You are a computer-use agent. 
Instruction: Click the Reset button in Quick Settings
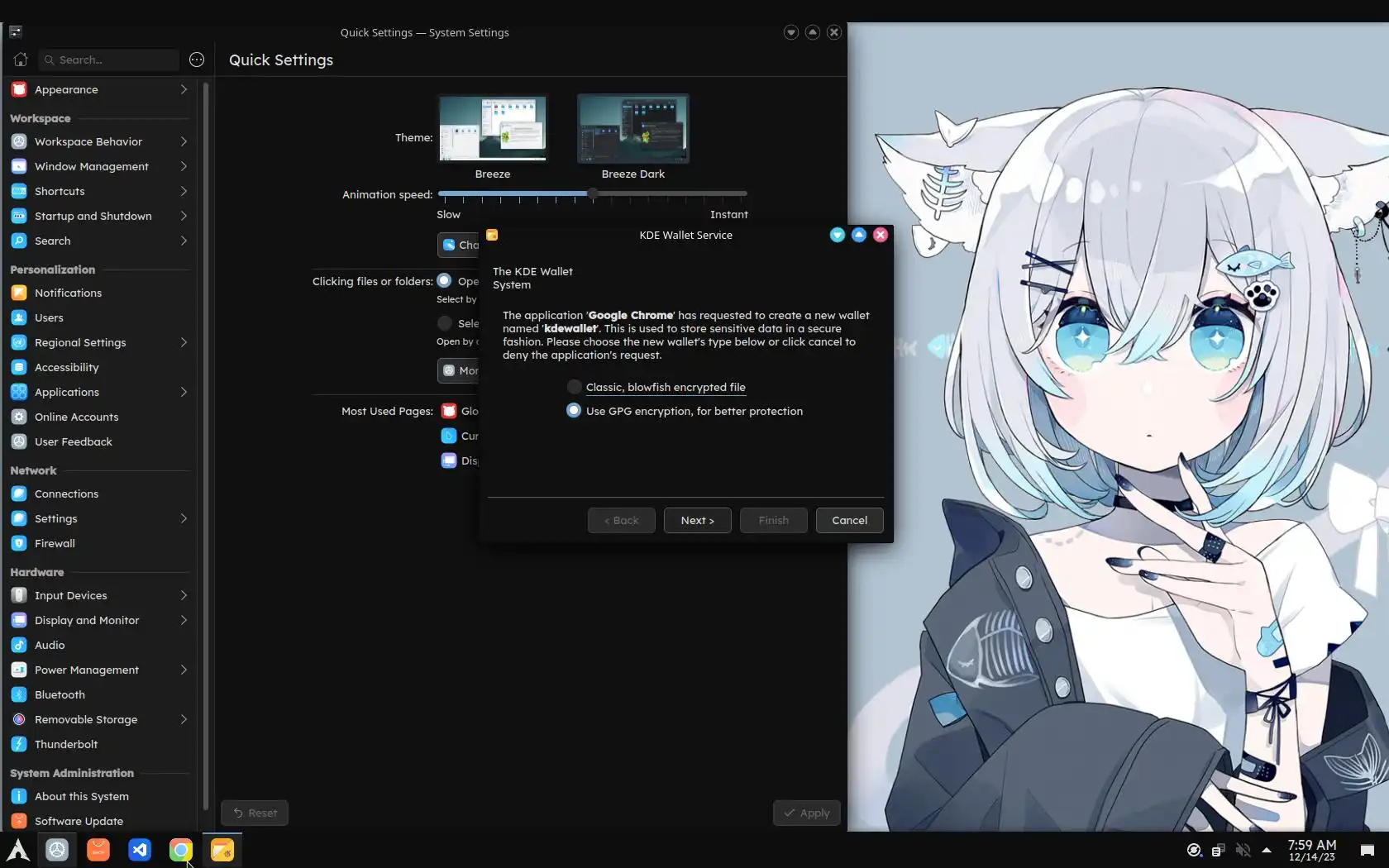click(255, 813)
